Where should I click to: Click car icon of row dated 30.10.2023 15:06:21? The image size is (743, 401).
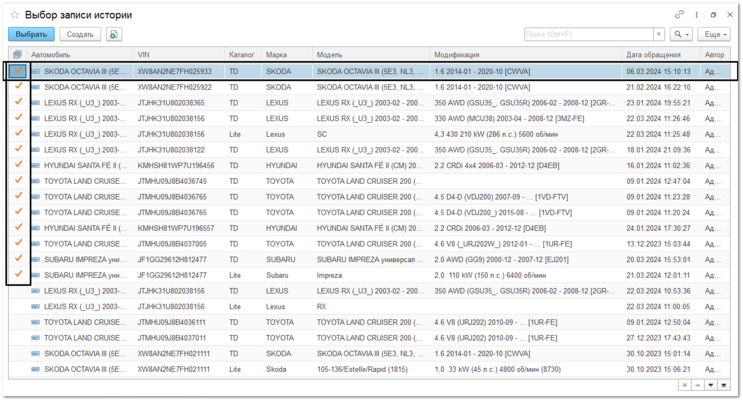[36, 369]
